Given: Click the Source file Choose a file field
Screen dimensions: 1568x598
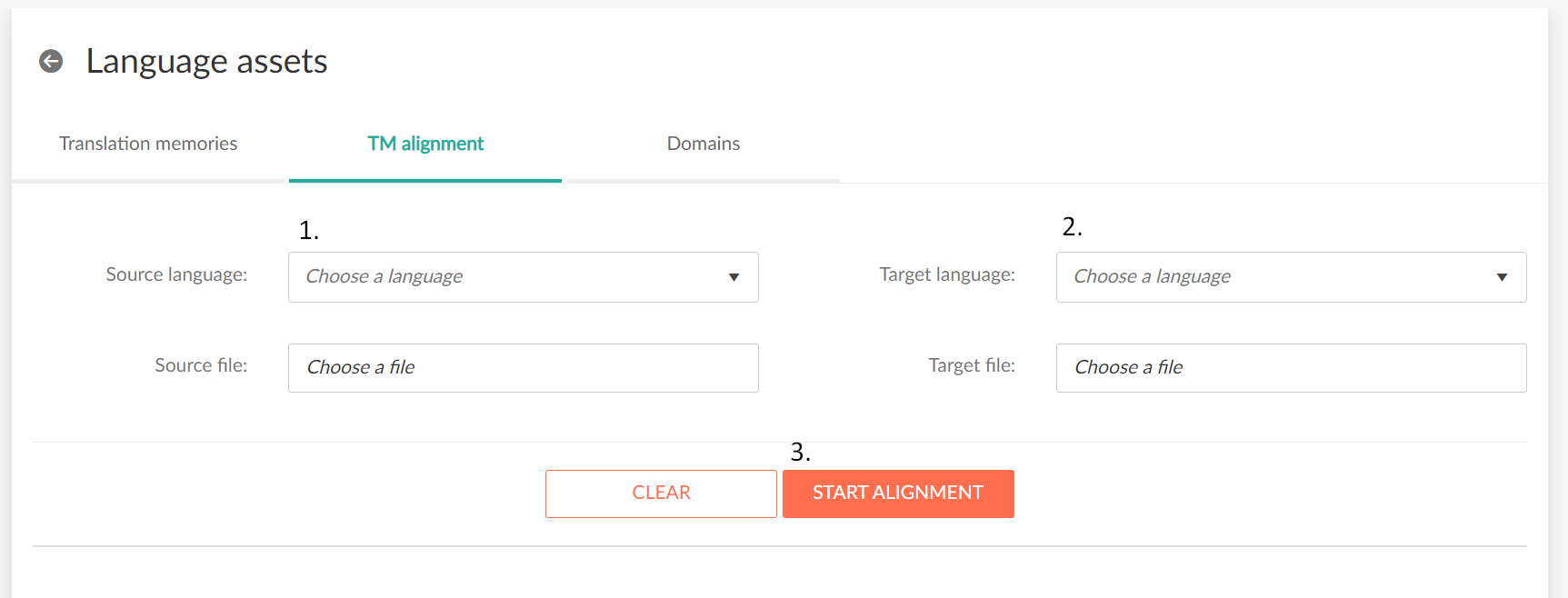Looking at the screenshot, I should 523,368.
